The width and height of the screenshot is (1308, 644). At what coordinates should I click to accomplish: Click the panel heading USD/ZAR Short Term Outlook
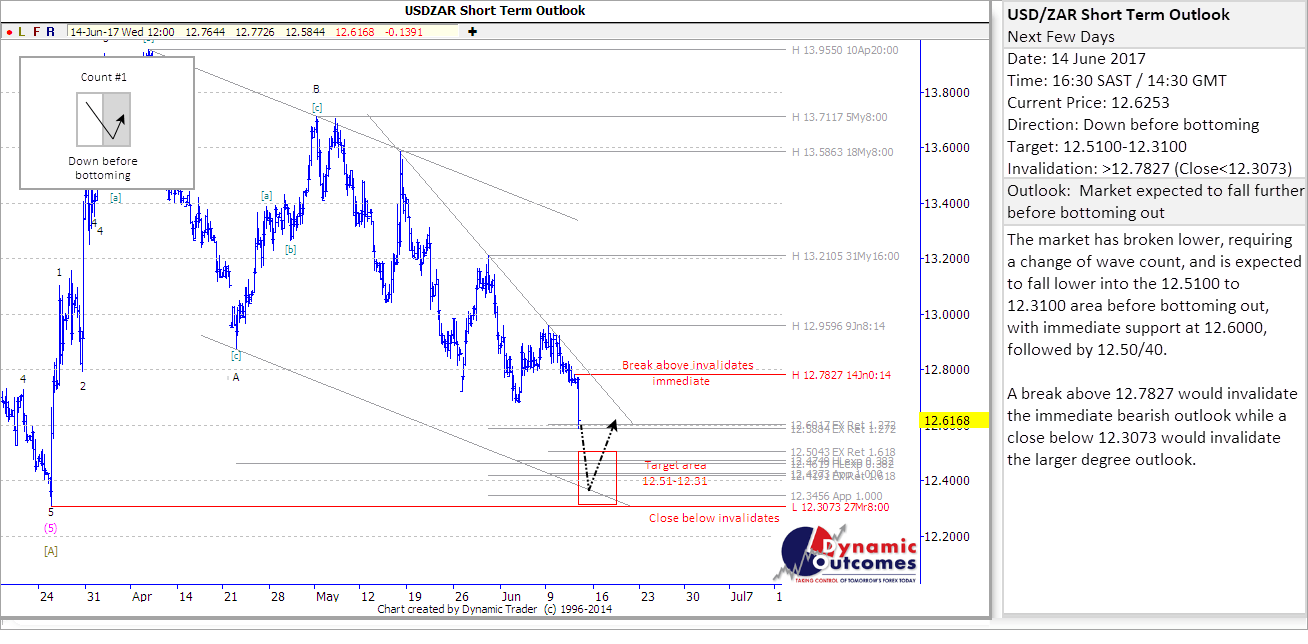pyautogui.click(x=1119, y=15)
